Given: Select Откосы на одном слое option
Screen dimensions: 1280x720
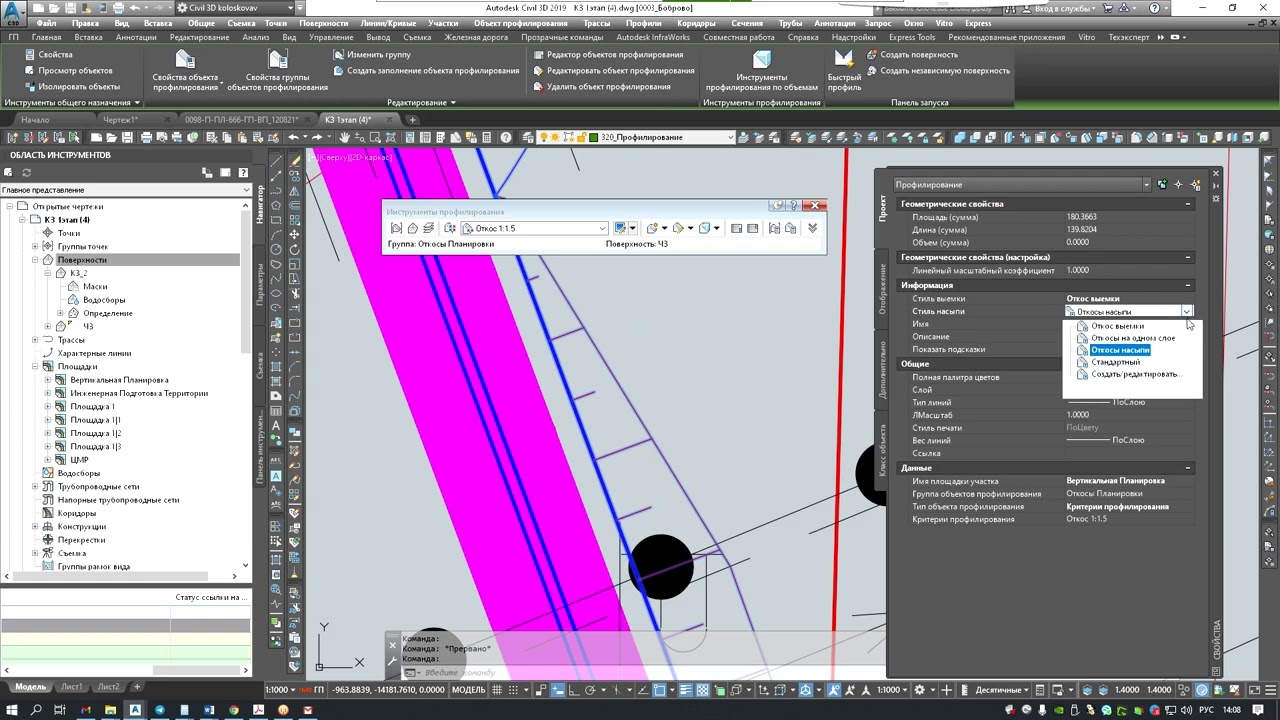Looking at the screenshot, I should click(1133, 338).
